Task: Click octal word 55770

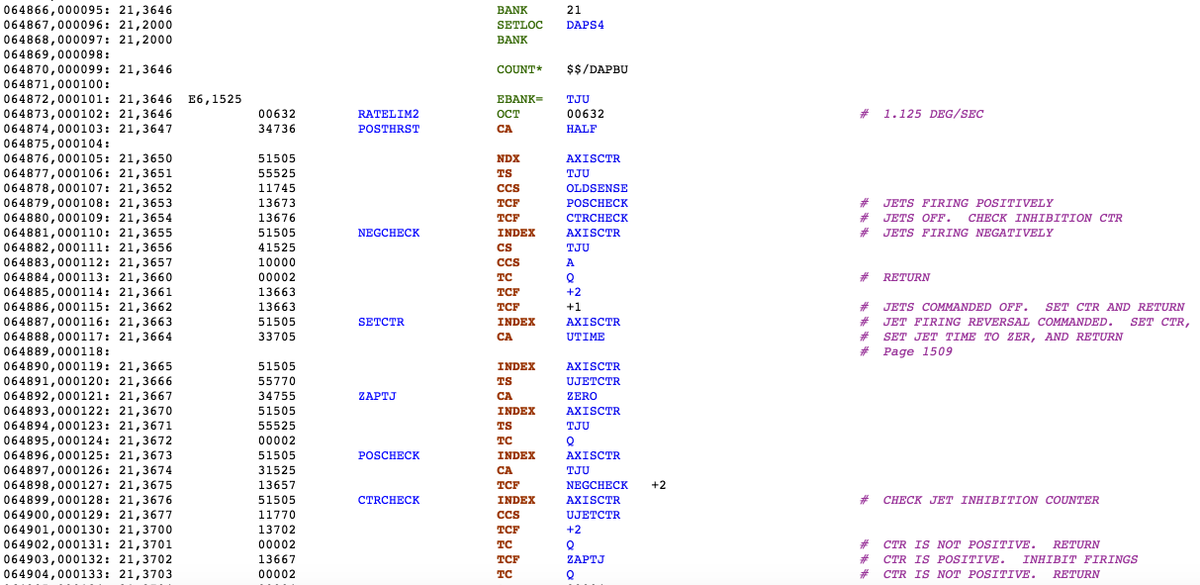Action: 277,381
